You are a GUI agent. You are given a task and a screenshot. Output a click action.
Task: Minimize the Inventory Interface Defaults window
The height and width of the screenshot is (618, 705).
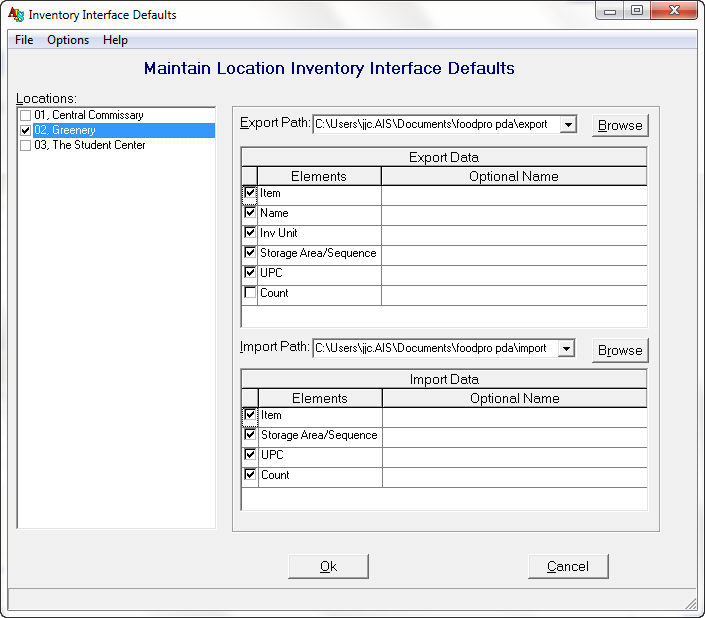pos(610,11)
